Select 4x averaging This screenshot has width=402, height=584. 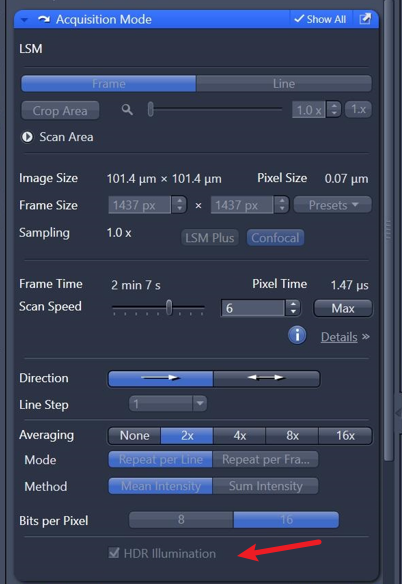click(x=240, y=435)
